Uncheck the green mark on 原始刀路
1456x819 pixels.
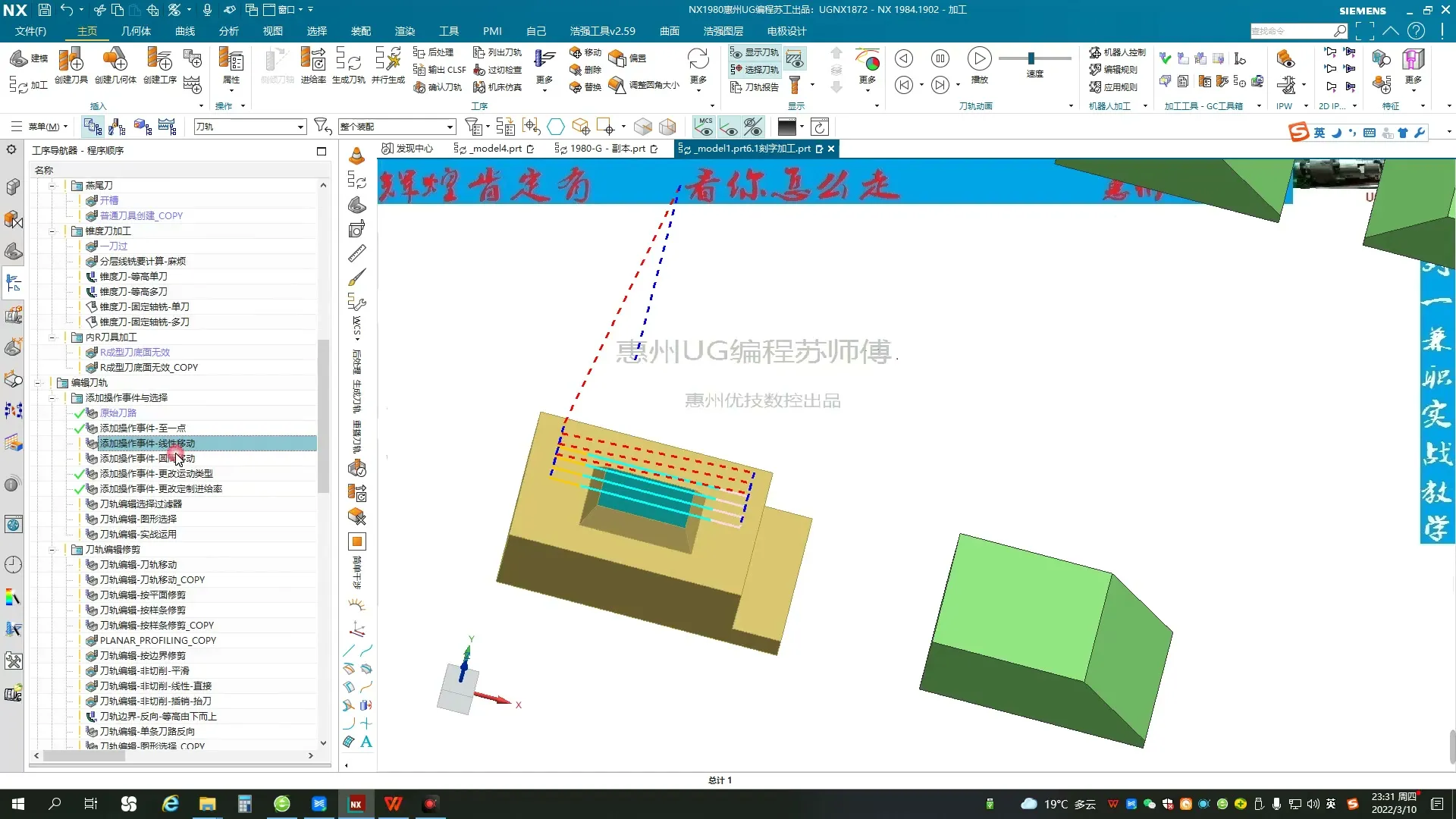[x=80, y=413]
